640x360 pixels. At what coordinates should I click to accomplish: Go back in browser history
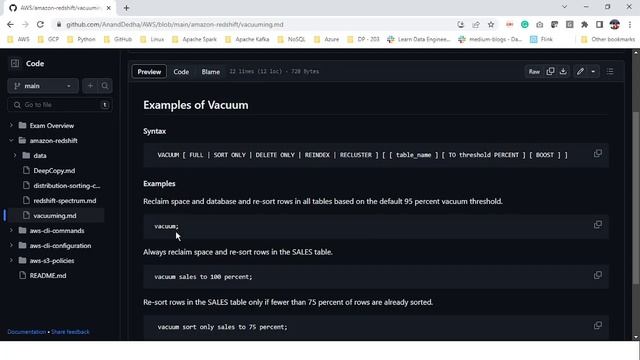coord(10,24)
